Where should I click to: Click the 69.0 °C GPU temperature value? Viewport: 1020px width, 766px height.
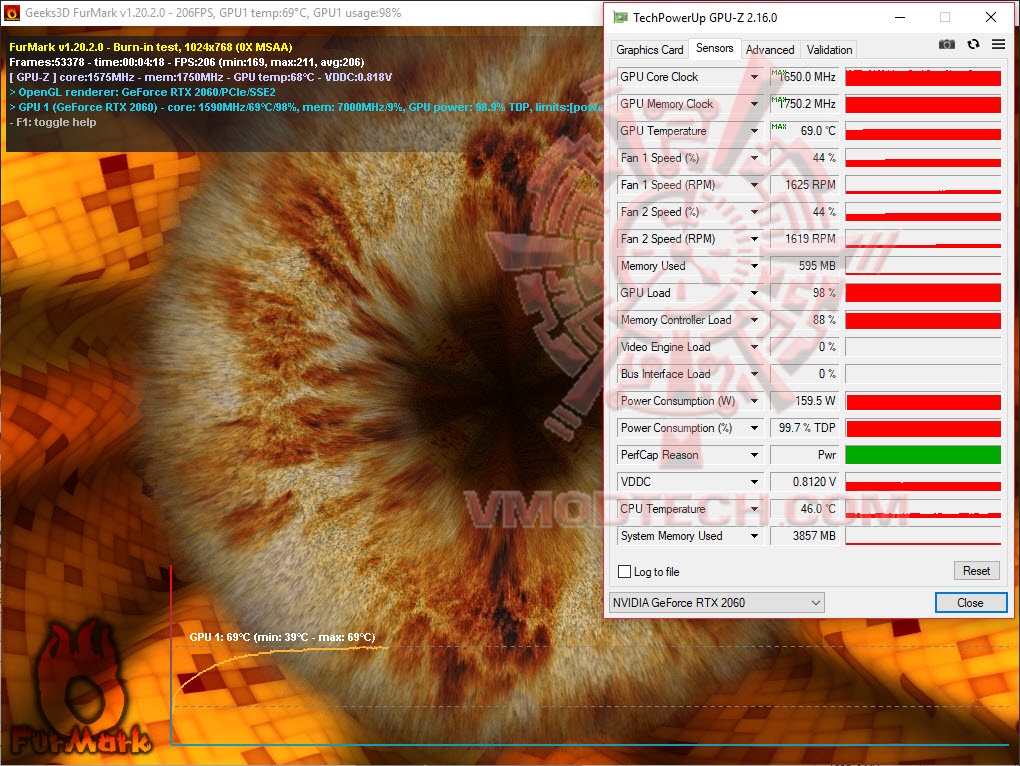pyautogui.click(x=805, y=131)
